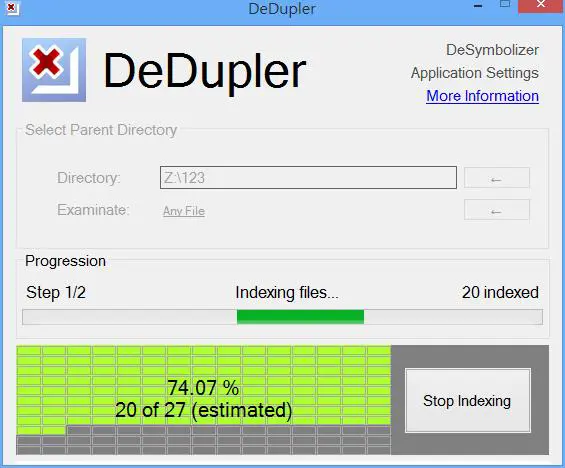Viewport: 565px width, 468px height.
Task: Click the large DeDupler heading text
Action: pos(205,71)
